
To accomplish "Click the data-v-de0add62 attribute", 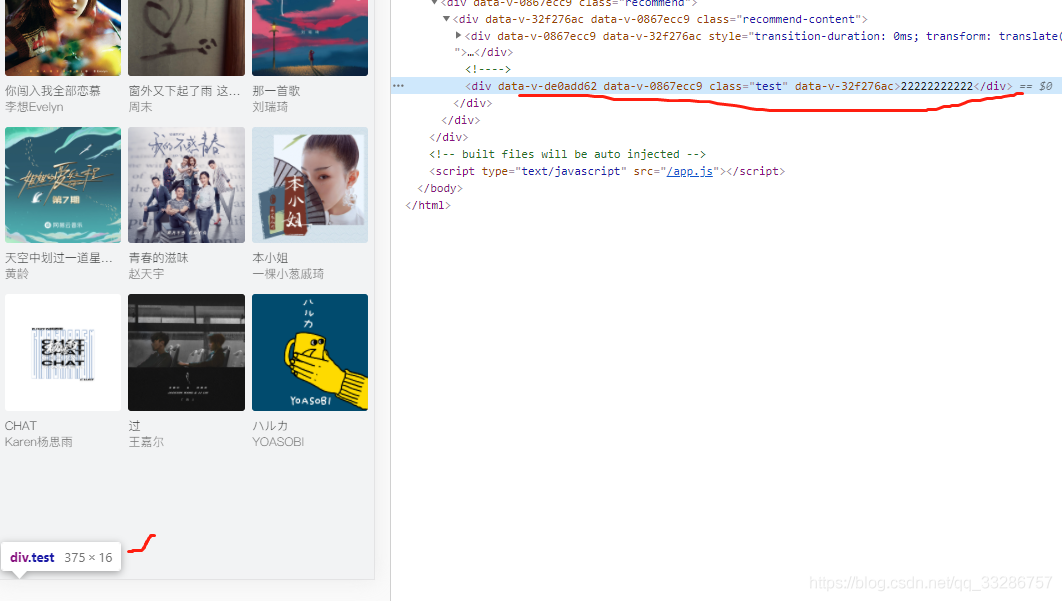I will [547, 86].
